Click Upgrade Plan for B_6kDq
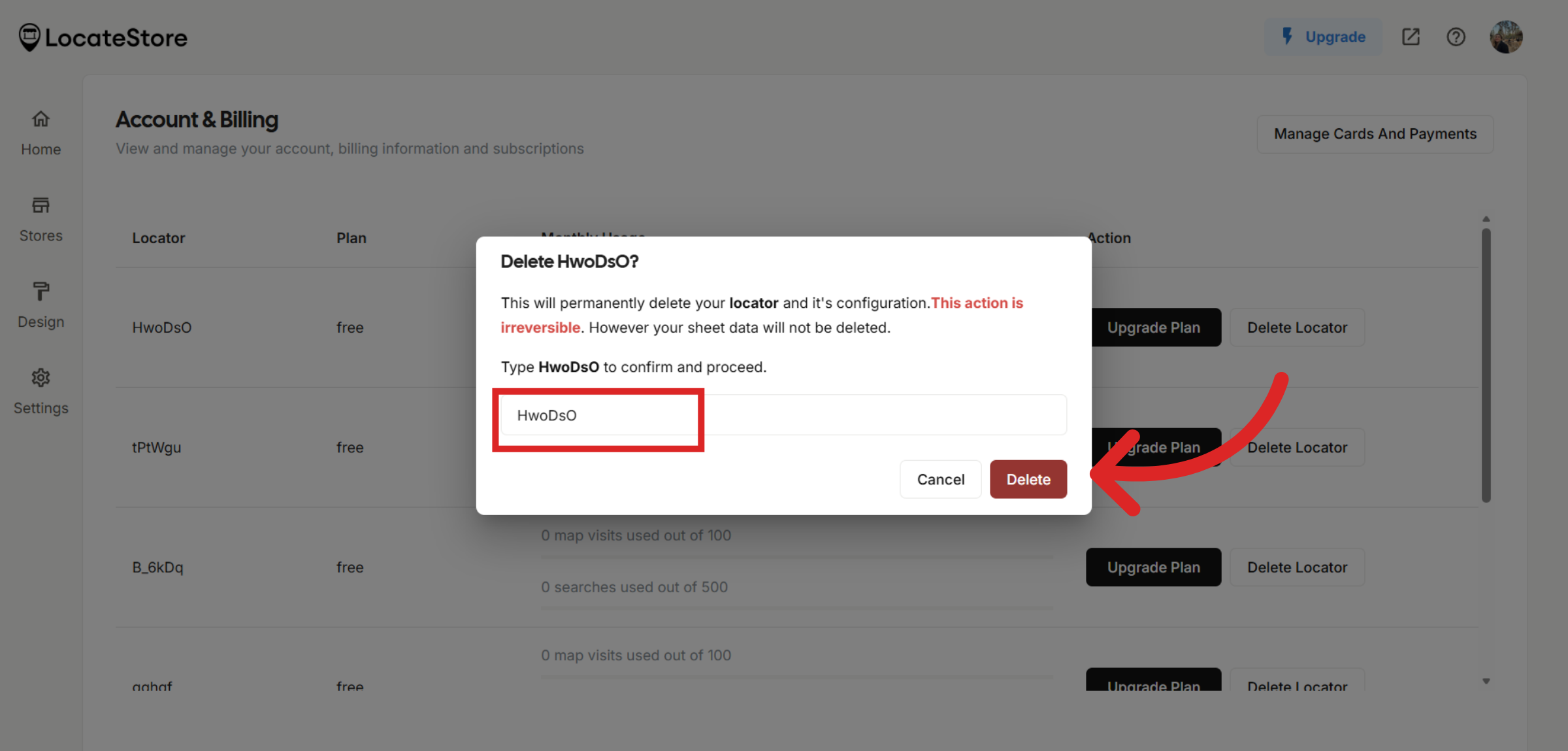Image resolution: width=1568 pixels, height=751 pixels. click(x=1153, y=567)
